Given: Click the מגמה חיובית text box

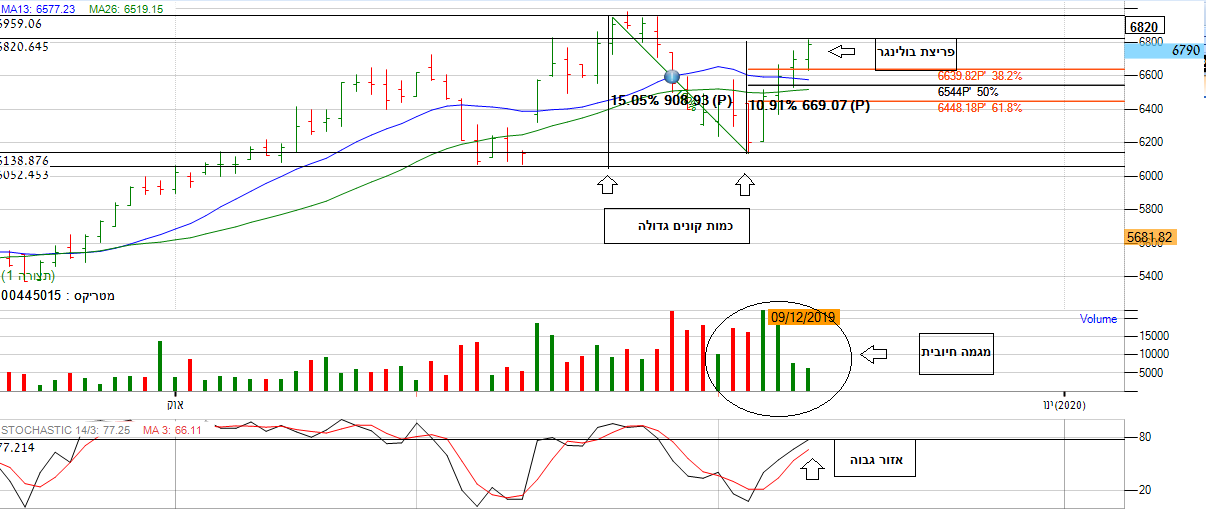Looking at the screenshot, I should [956, 353].
